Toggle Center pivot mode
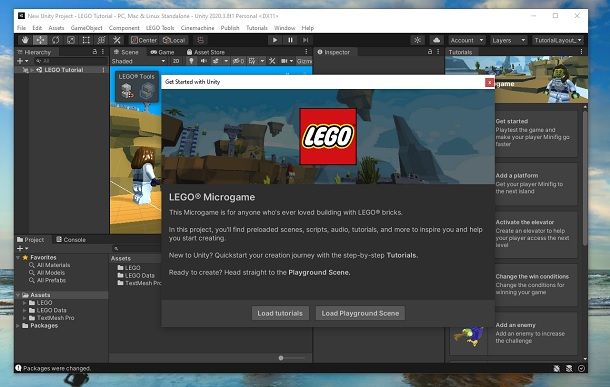The image size is (610, 387). pos(144,40)
